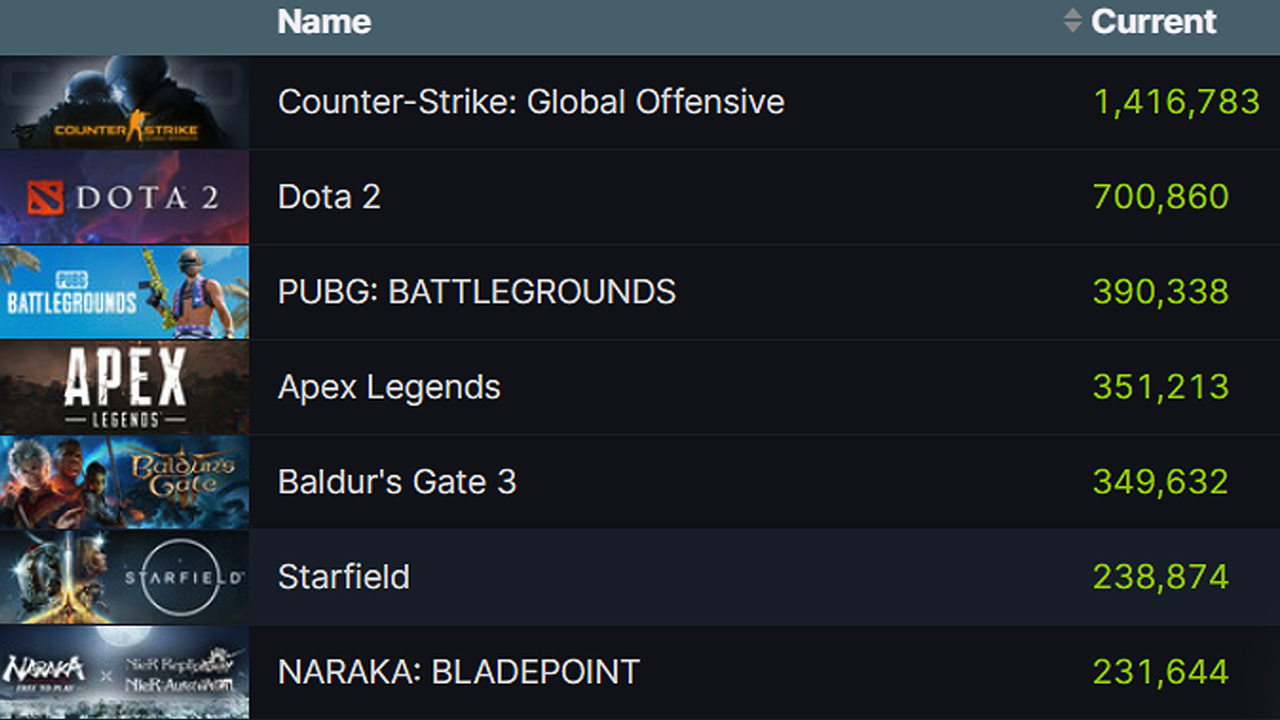
Task: Sort the table by the Name header
Action: pyautogui.click(x=324, y=21)
